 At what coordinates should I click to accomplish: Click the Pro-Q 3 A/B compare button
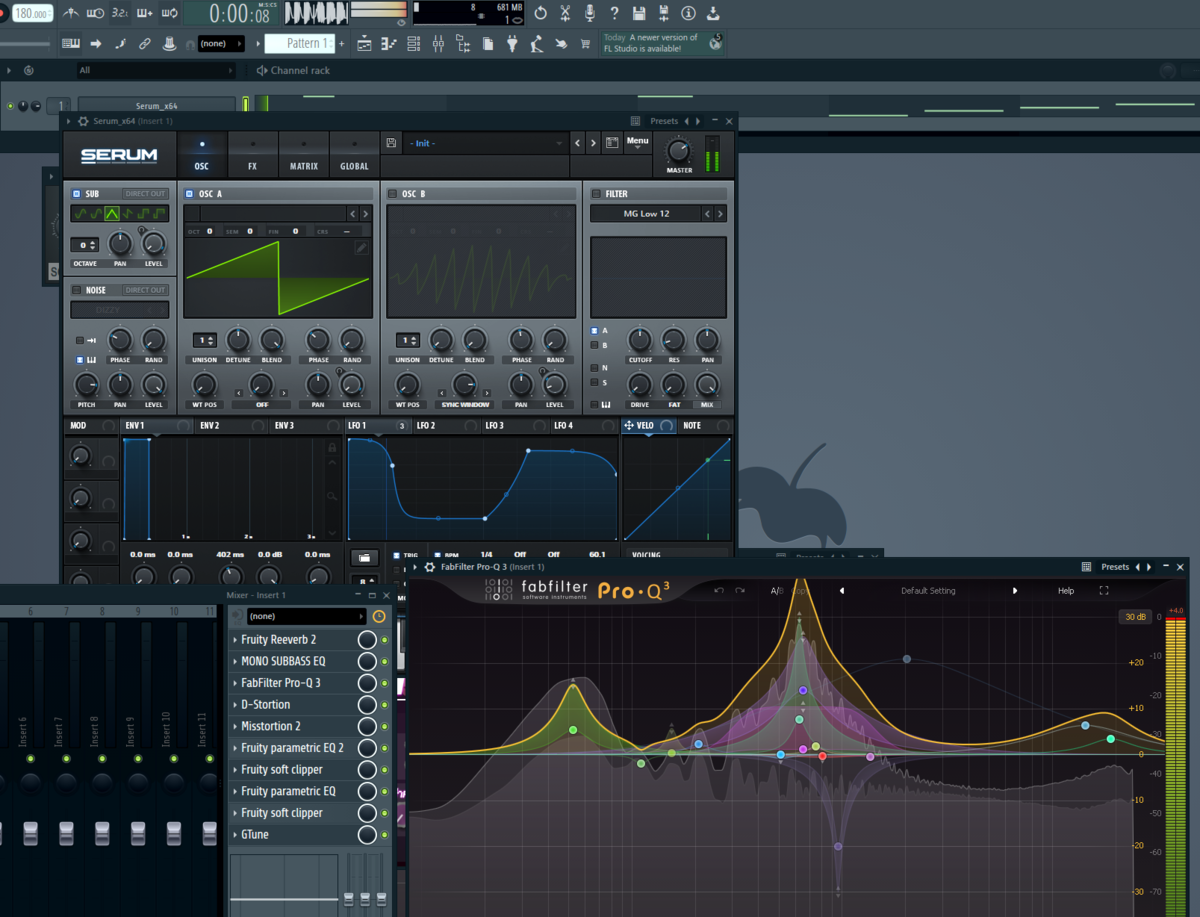pyautogui.click(x=776, y=591)
